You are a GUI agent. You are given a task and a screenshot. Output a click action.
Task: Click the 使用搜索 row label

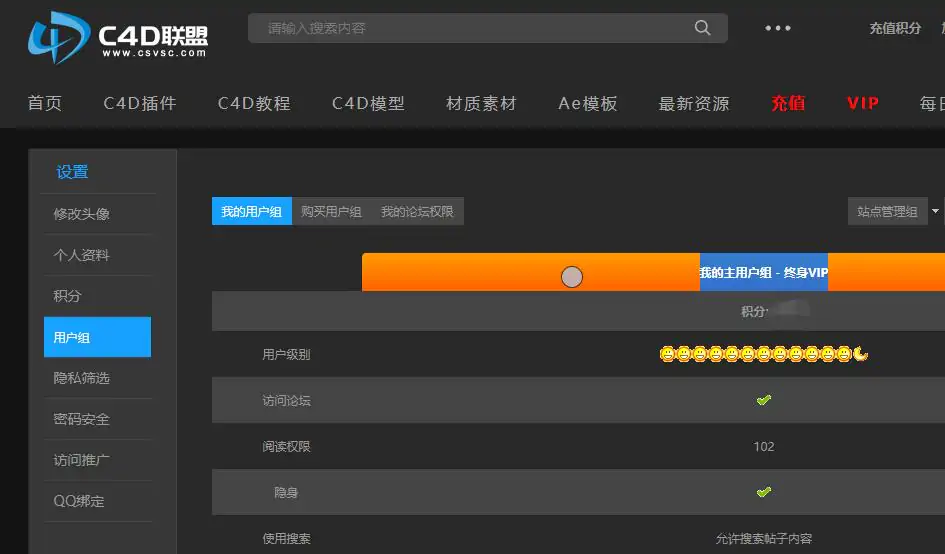(286, 538)
